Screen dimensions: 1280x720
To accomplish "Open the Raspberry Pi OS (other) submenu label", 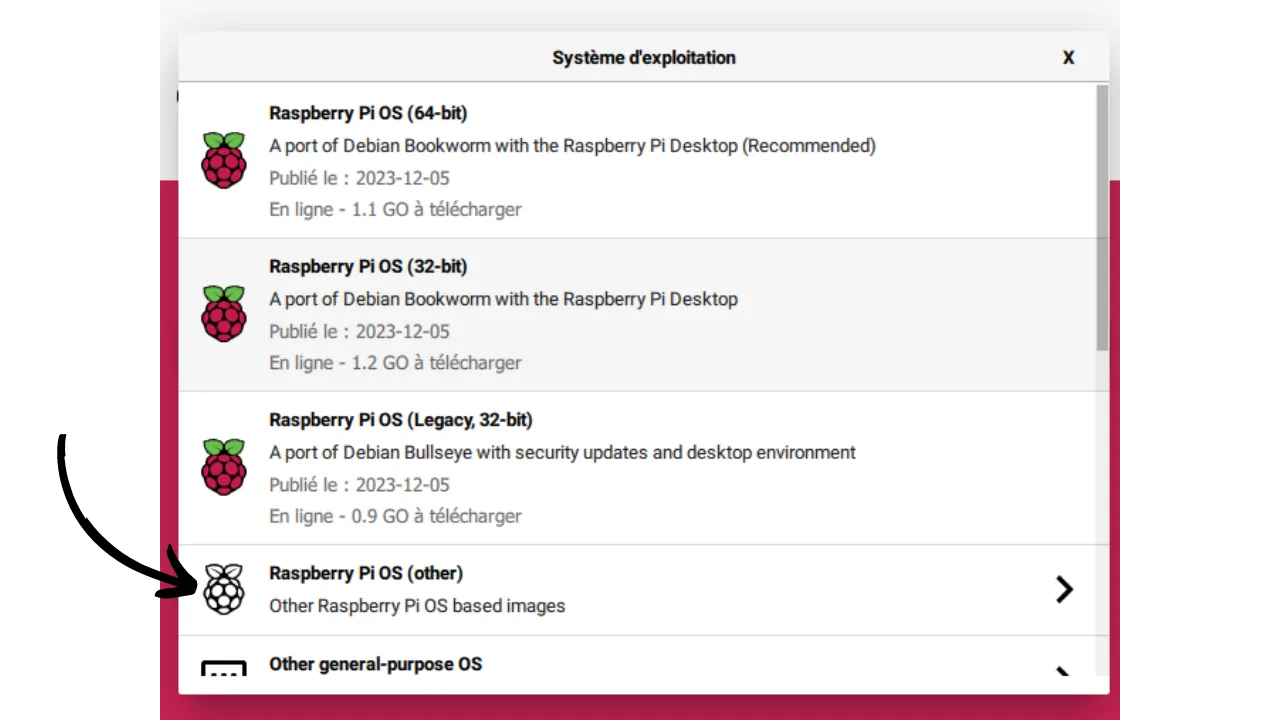I will click(366, 574).
